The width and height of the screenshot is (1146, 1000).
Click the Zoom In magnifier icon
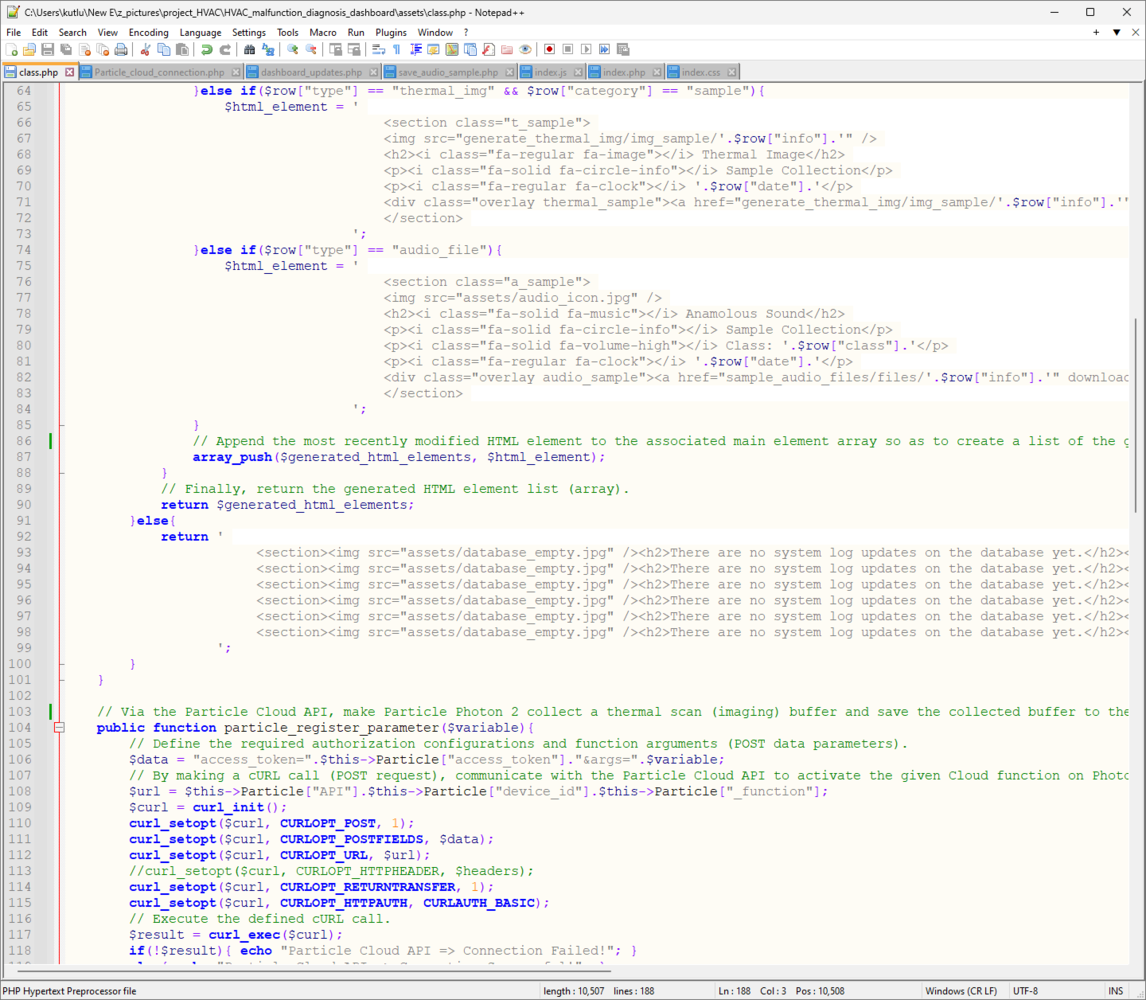(293, 49)
